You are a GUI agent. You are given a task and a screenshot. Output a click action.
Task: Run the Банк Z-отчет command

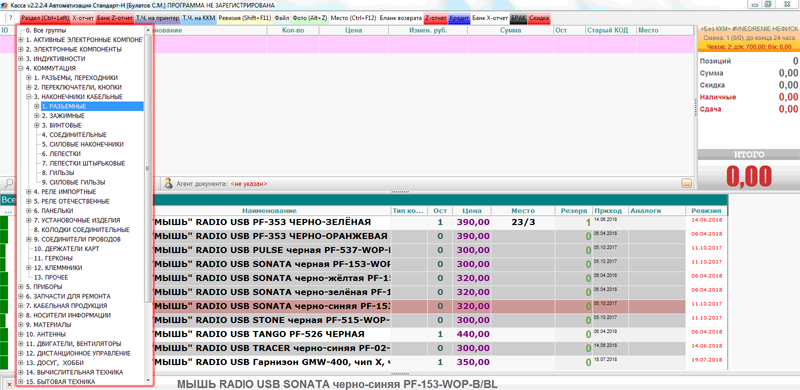coord(115,18)
